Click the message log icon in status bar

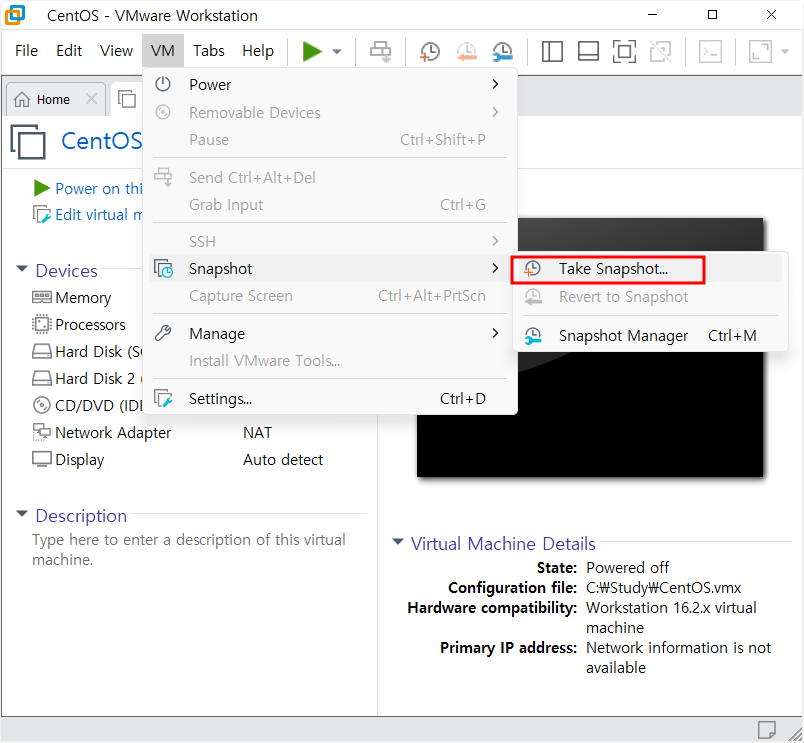pyautogui.click(x=766, y=729)
